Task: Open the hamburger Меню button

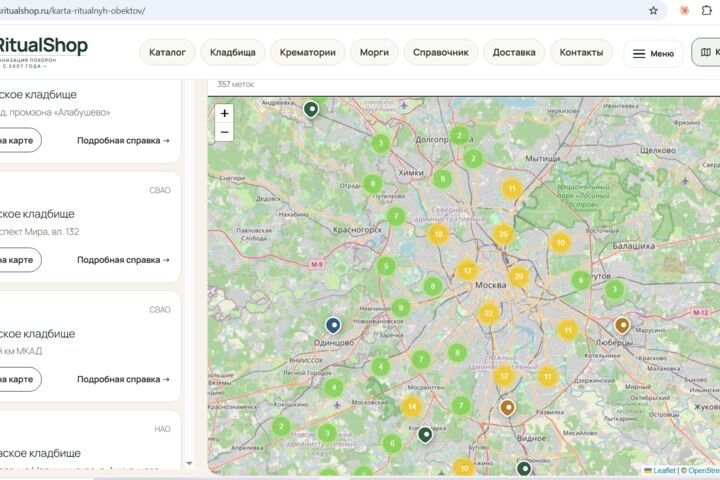Action: click(653, 54)
